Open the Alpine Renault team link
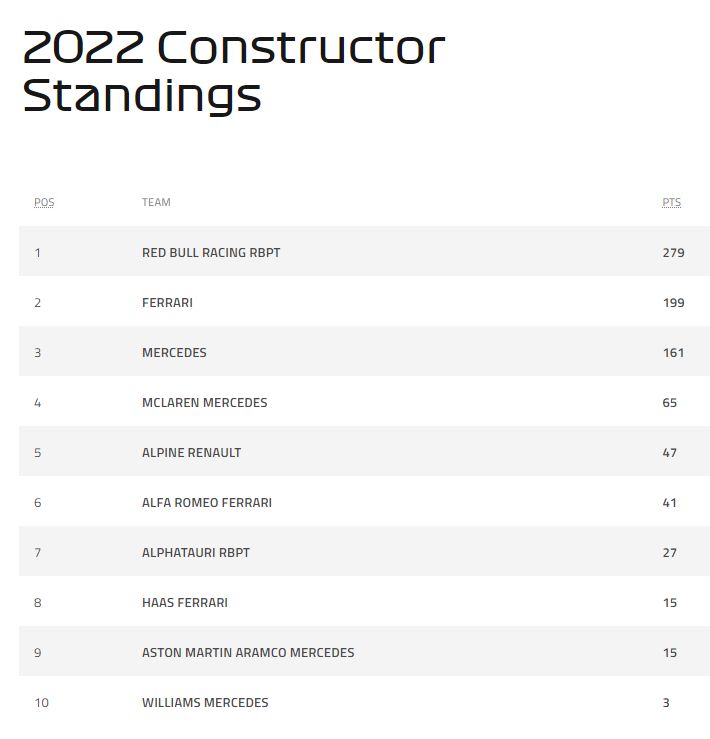The image size is (710, 739). pos(191,453)
